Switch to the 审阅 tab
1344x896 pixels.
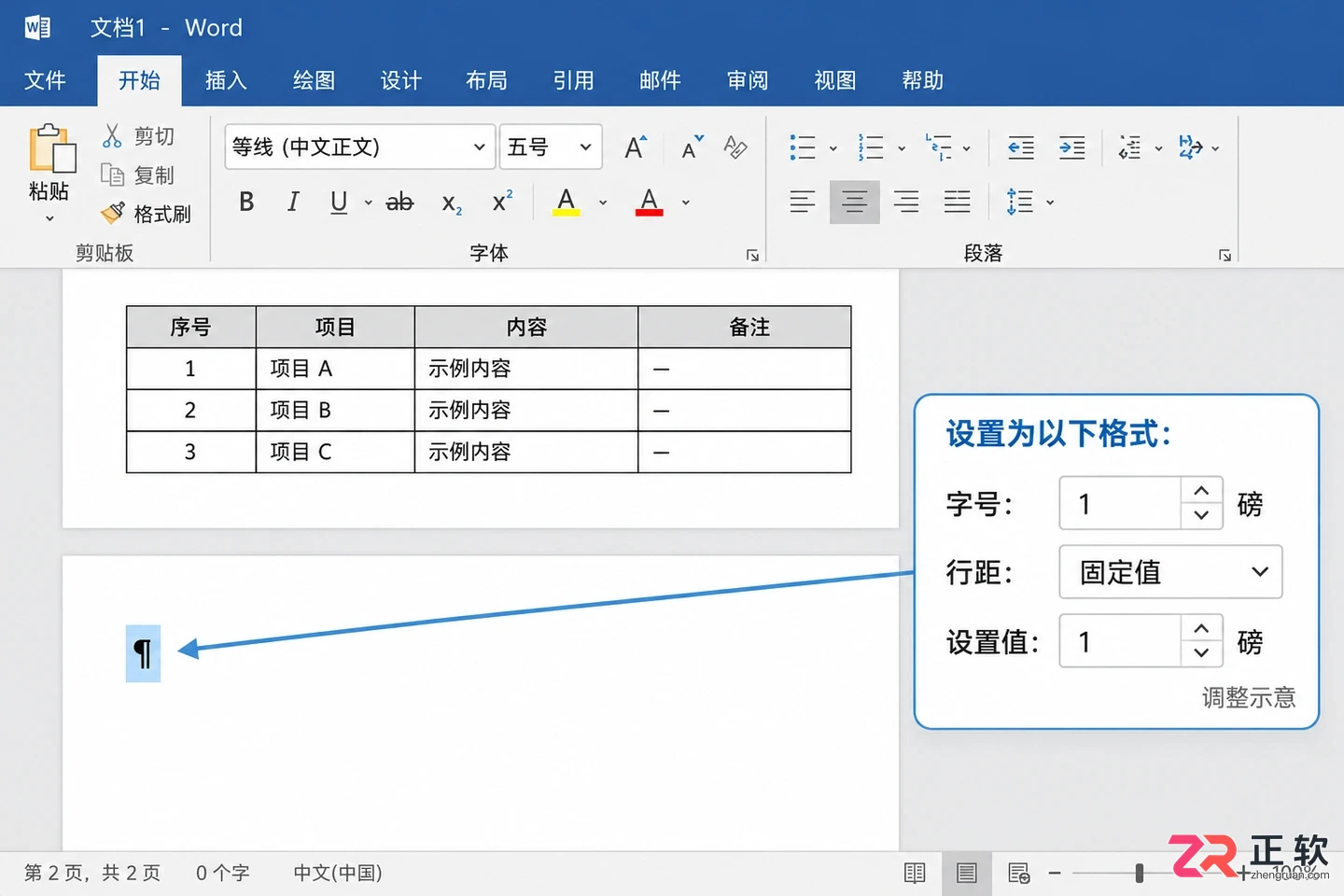[748, 80]
